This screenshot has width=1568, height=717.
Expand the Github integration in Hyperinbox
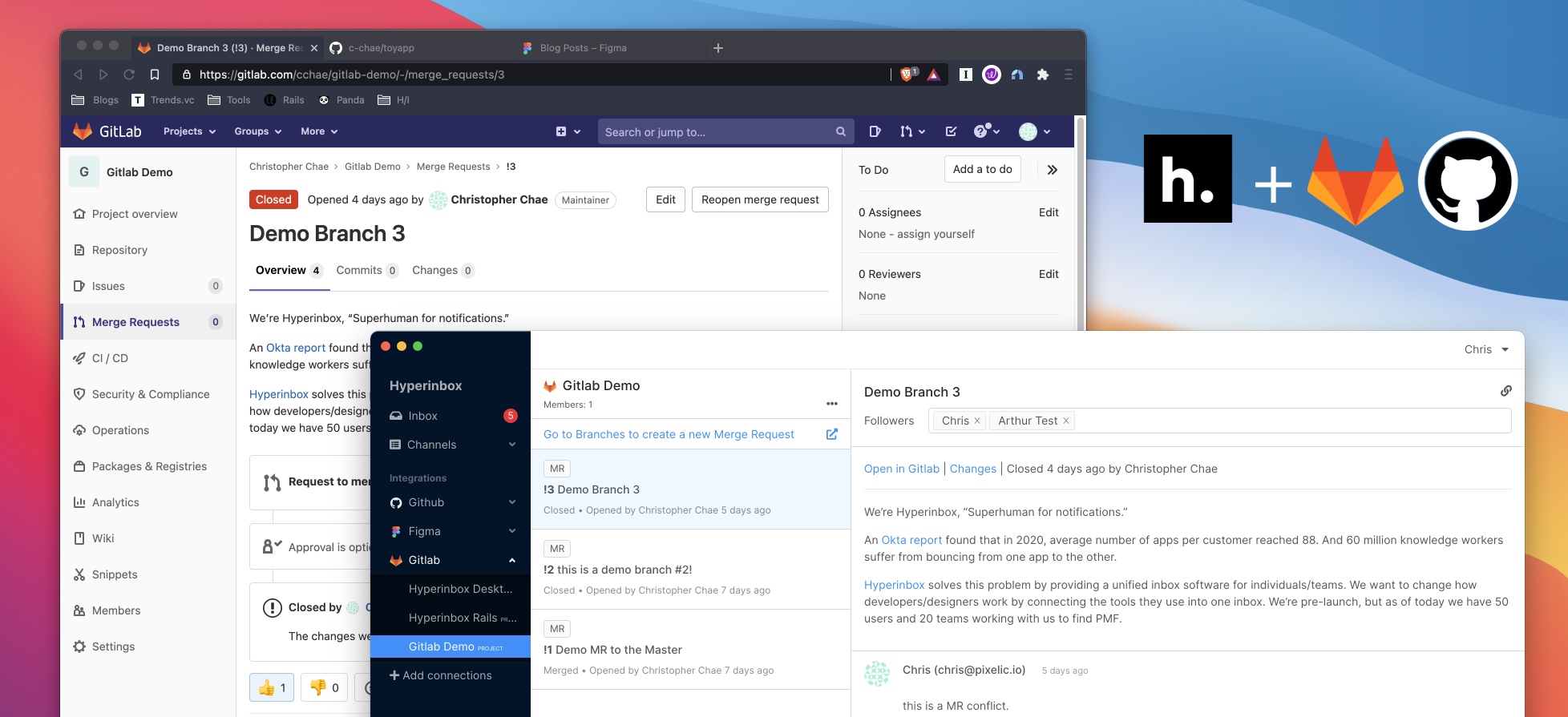click(511, 502)
